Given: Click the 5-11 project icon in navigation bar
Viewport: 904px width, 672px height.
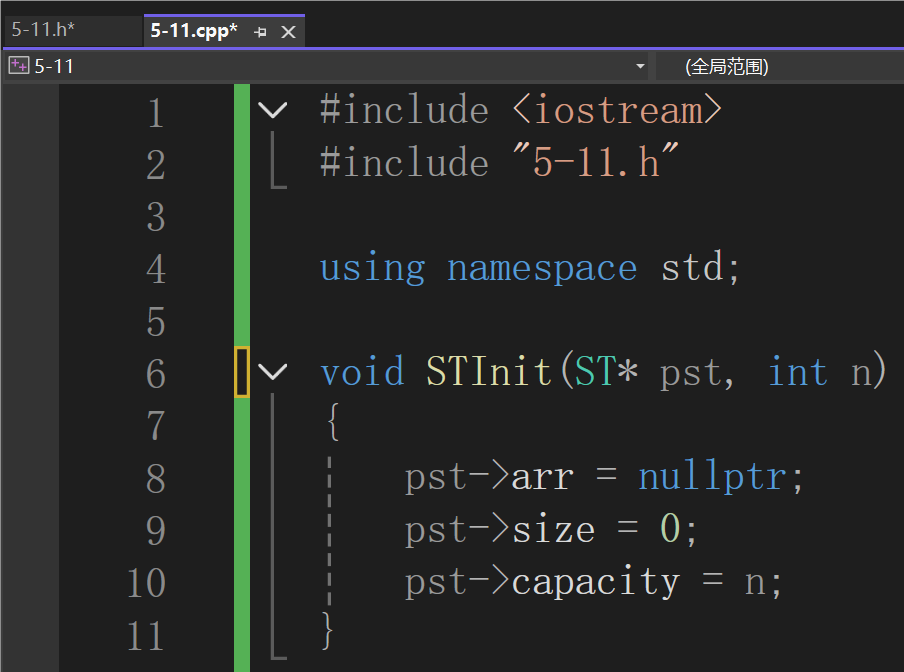Looking at the screenshot, I should [18, 66].
